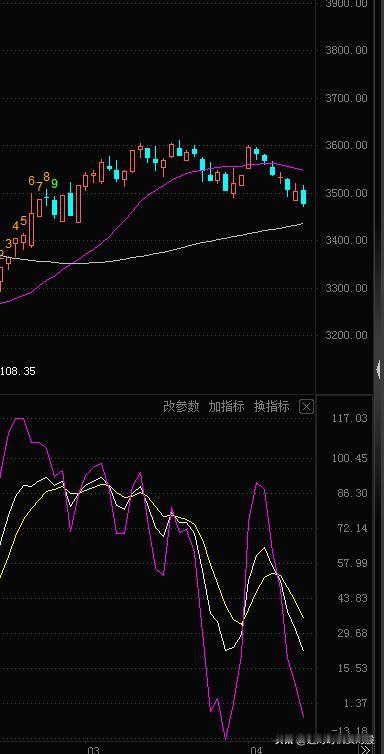The height and width of the screenshot is (754, 384).
Task: Click the 108.35 value readout
Action: [18, 371]
